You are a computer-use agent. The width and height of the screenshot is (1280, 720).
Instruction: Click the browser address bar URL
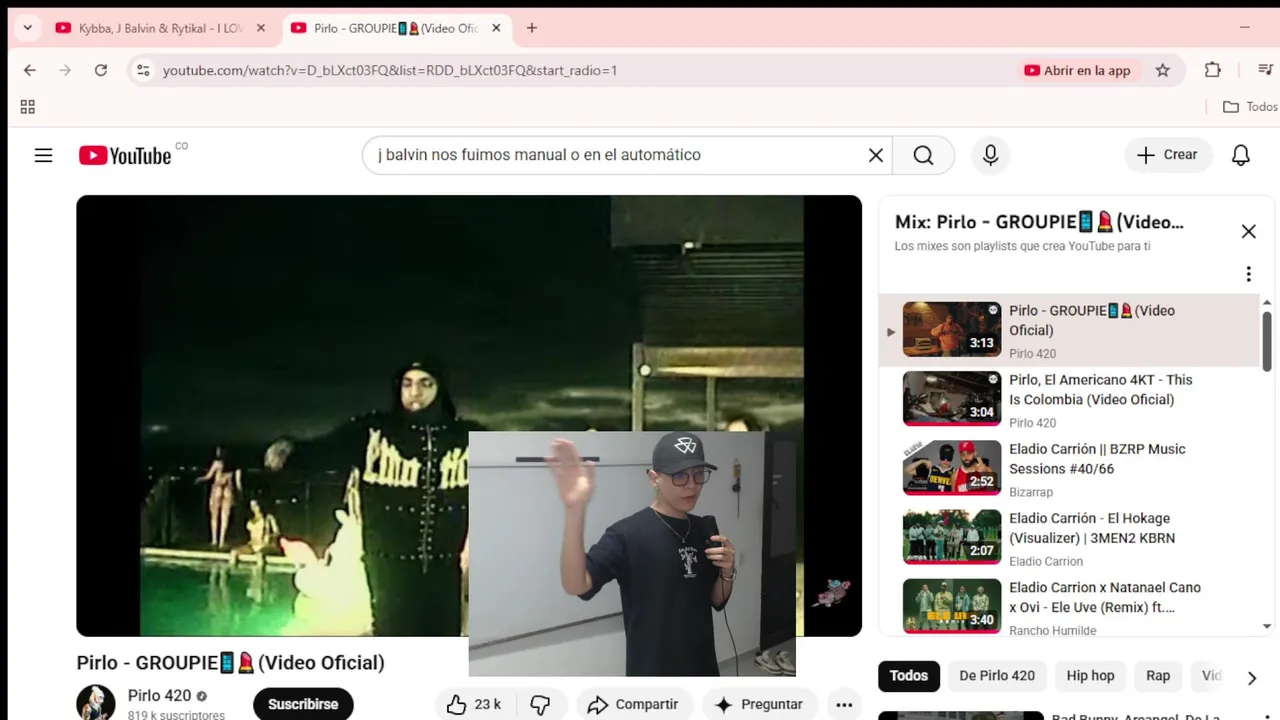(390, 70)
